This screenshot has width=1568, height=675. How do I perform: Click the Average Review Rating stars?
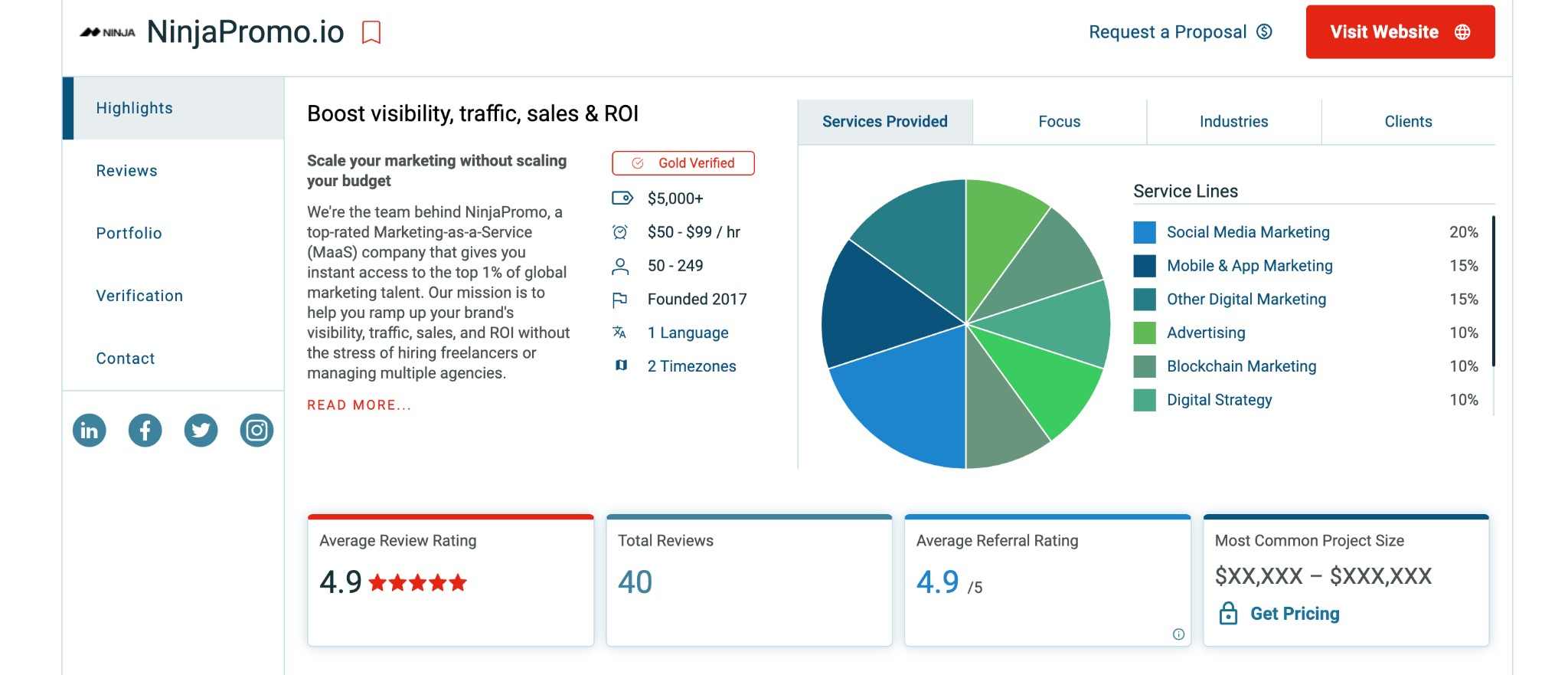(x=417, y=583)
